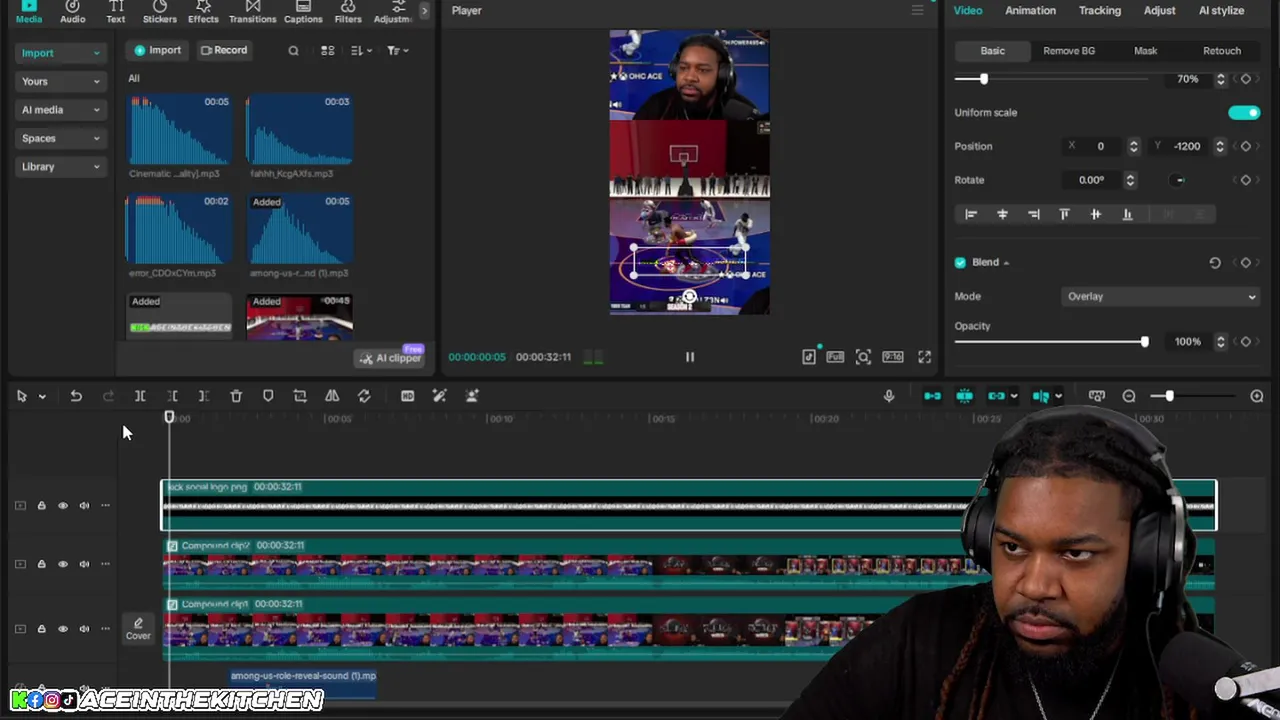The image size is (1280, 720).
Task: Undo the last edit
Action: click(x=76, y=396)
